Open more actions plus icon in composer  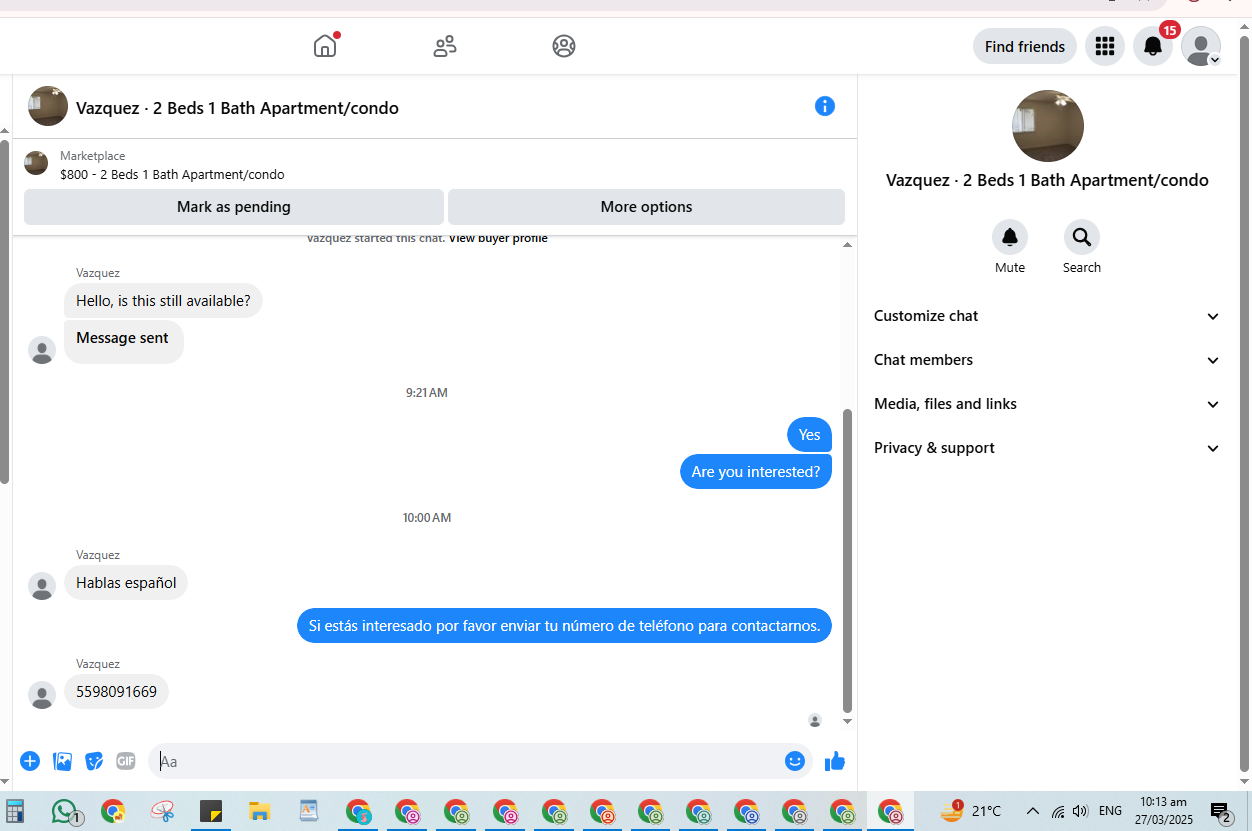[x=30, y=761]
